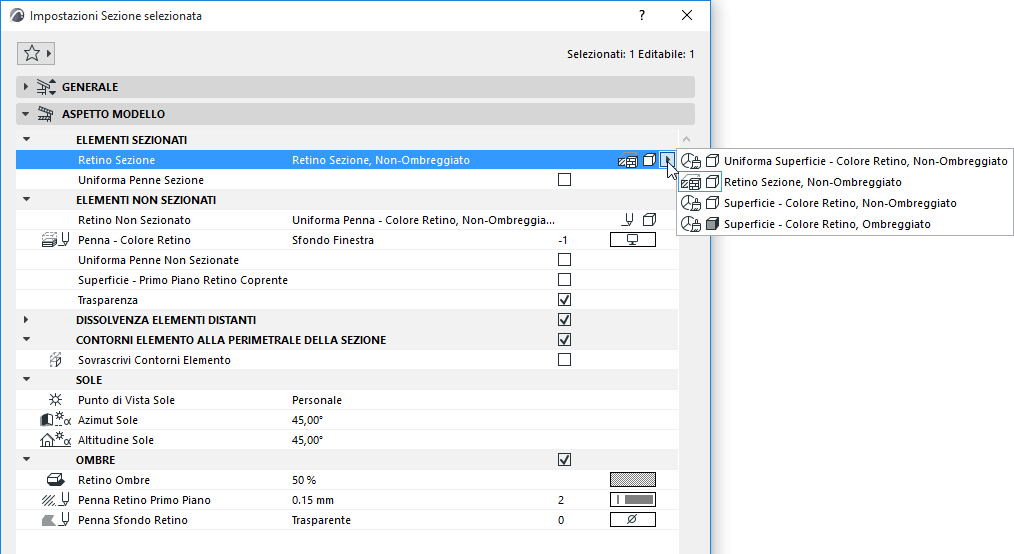Click shaded cube icon of Superficie Ombreggiato option
This screenshot has width=1014, height=554.
(x=713, y=224)
